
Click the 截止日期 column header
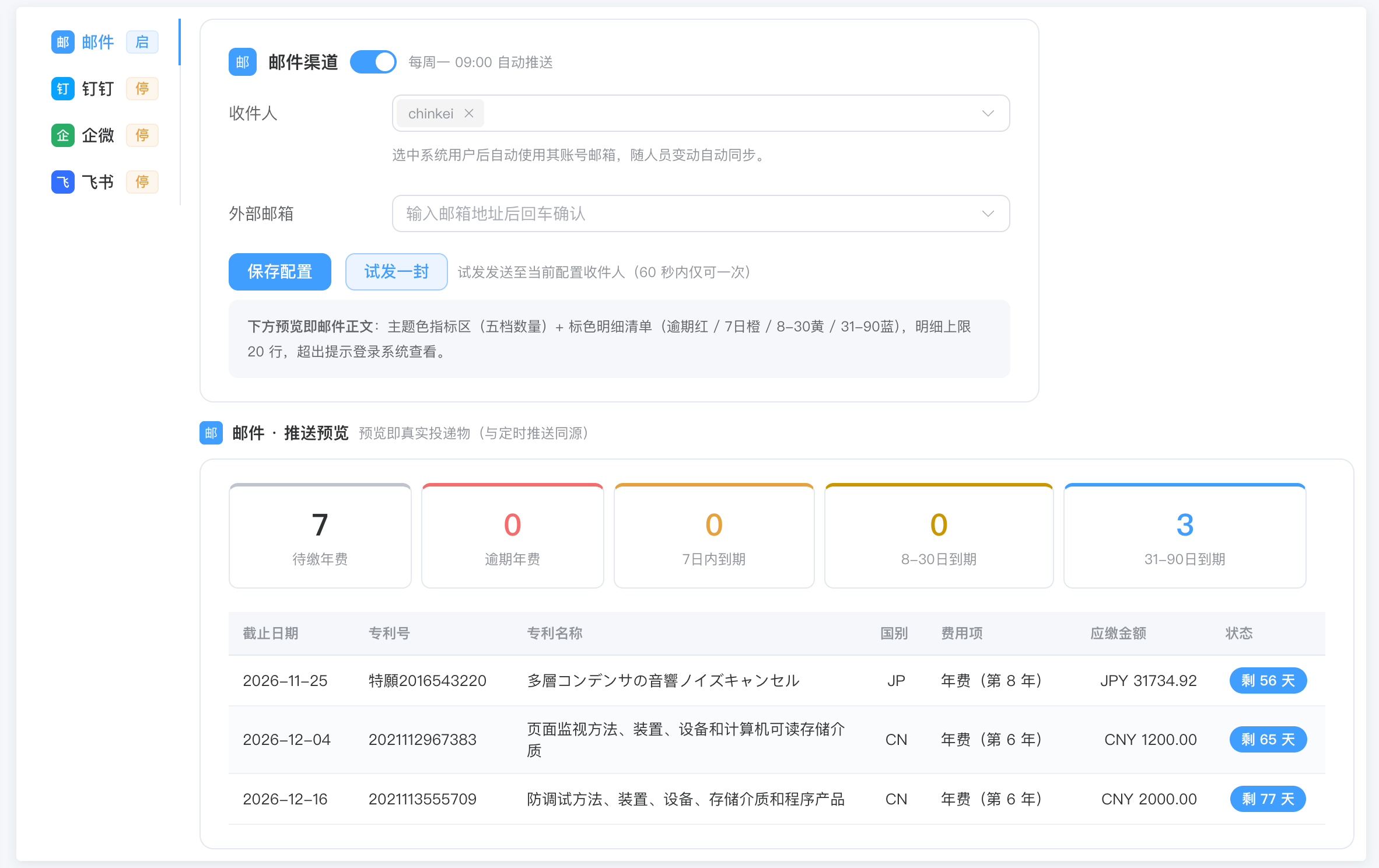coord(271,633)
